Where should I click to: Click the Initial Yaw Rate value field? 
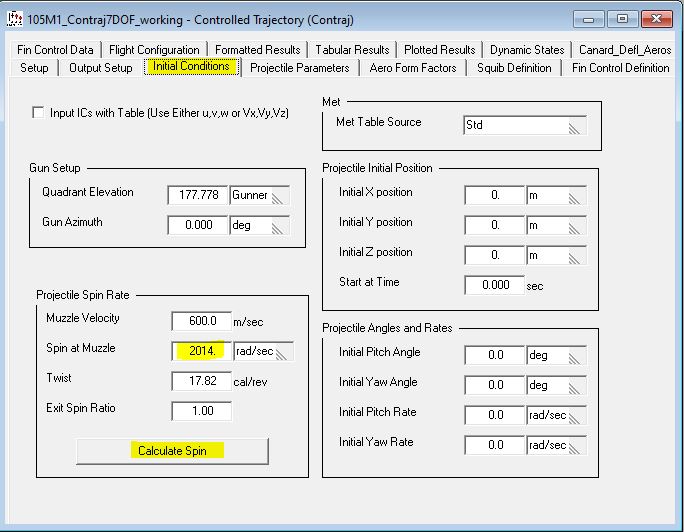point(494,446)
